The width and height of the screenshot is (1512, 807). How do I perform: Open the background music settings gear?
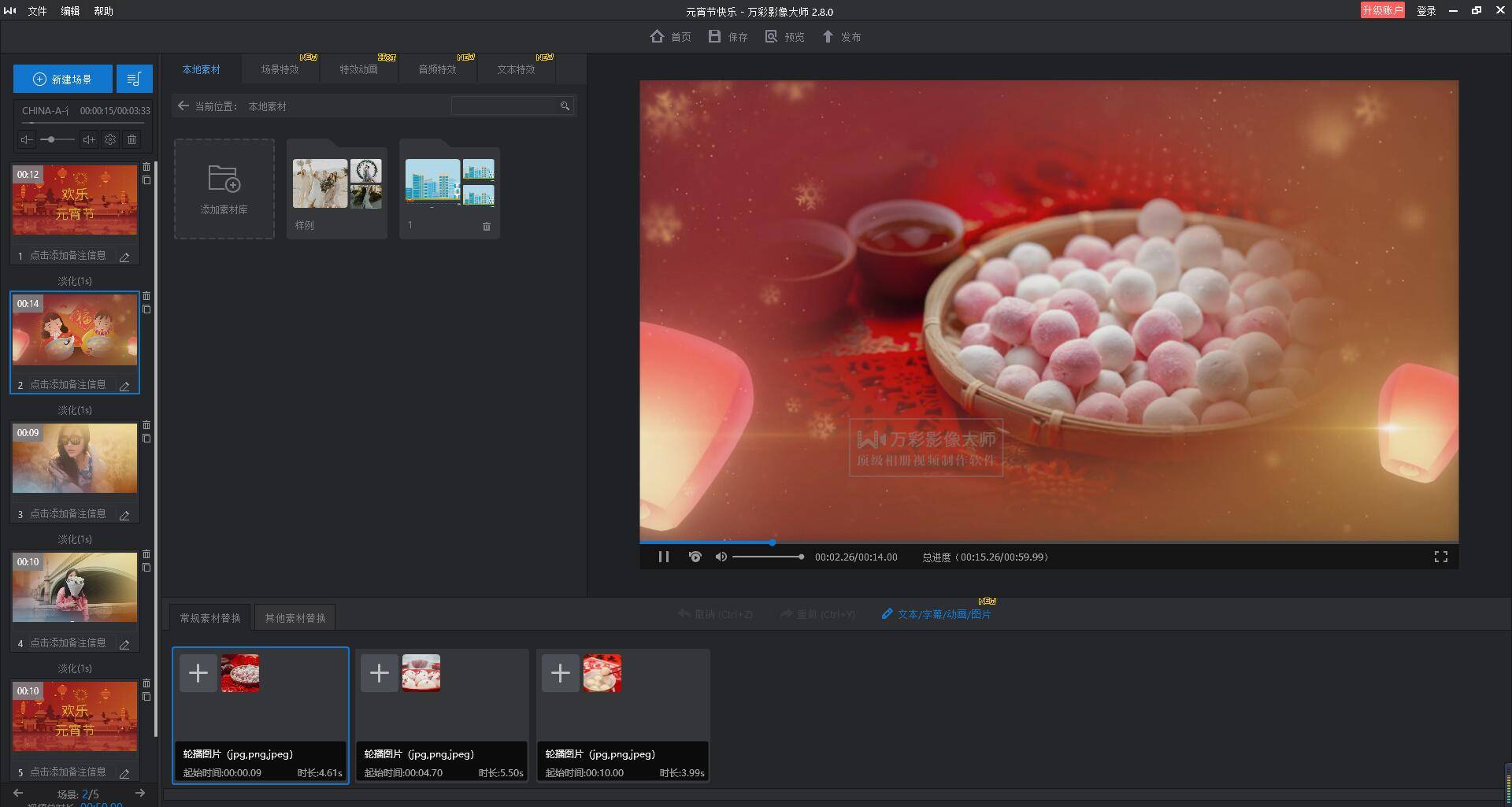pyautogui.click(x=110, y=140)
